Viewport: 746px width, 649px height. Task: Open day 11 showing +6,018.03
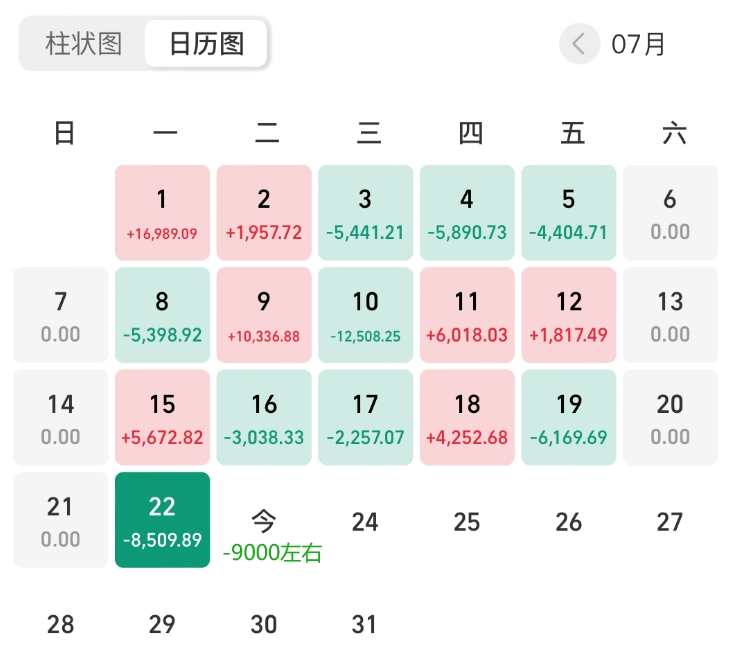point(467,315)
